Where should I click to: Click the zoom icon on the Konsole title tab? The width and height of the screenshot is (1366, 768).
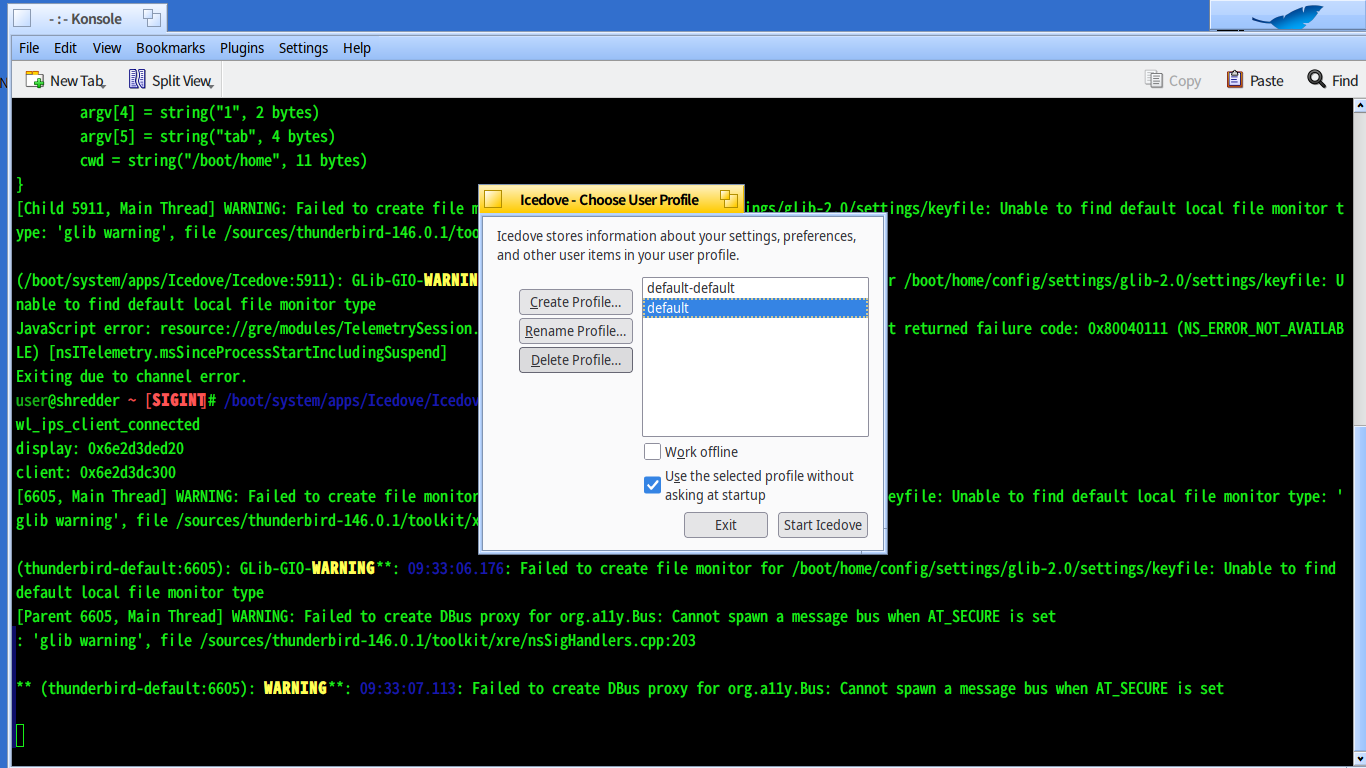[x=151, y=18]
